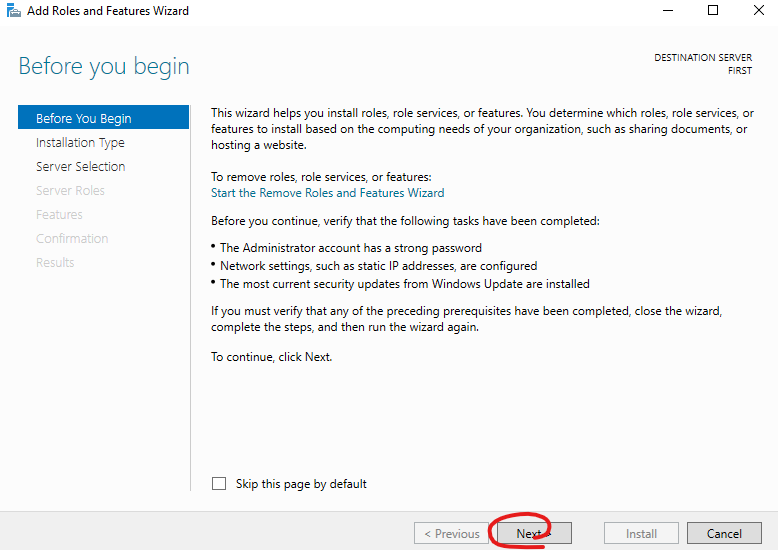Click the Previous button
778x550 pixels.
pyautogui.click(x=452, y=534)
